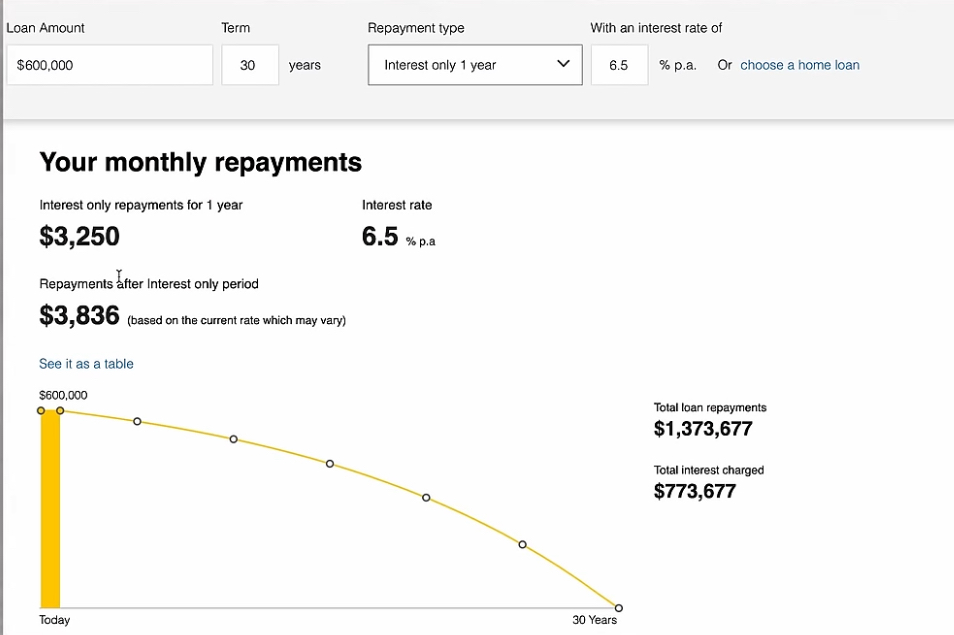Click the Term years input field
The height and width of the screenshot is (635, 954).
pyautogui.click(x=250, y=64)
